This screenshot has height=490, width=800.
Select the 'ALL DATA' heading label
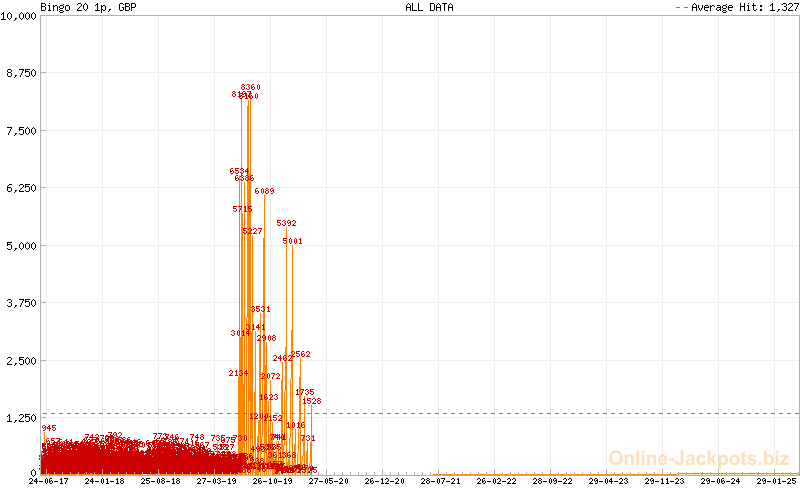point(429,7)
